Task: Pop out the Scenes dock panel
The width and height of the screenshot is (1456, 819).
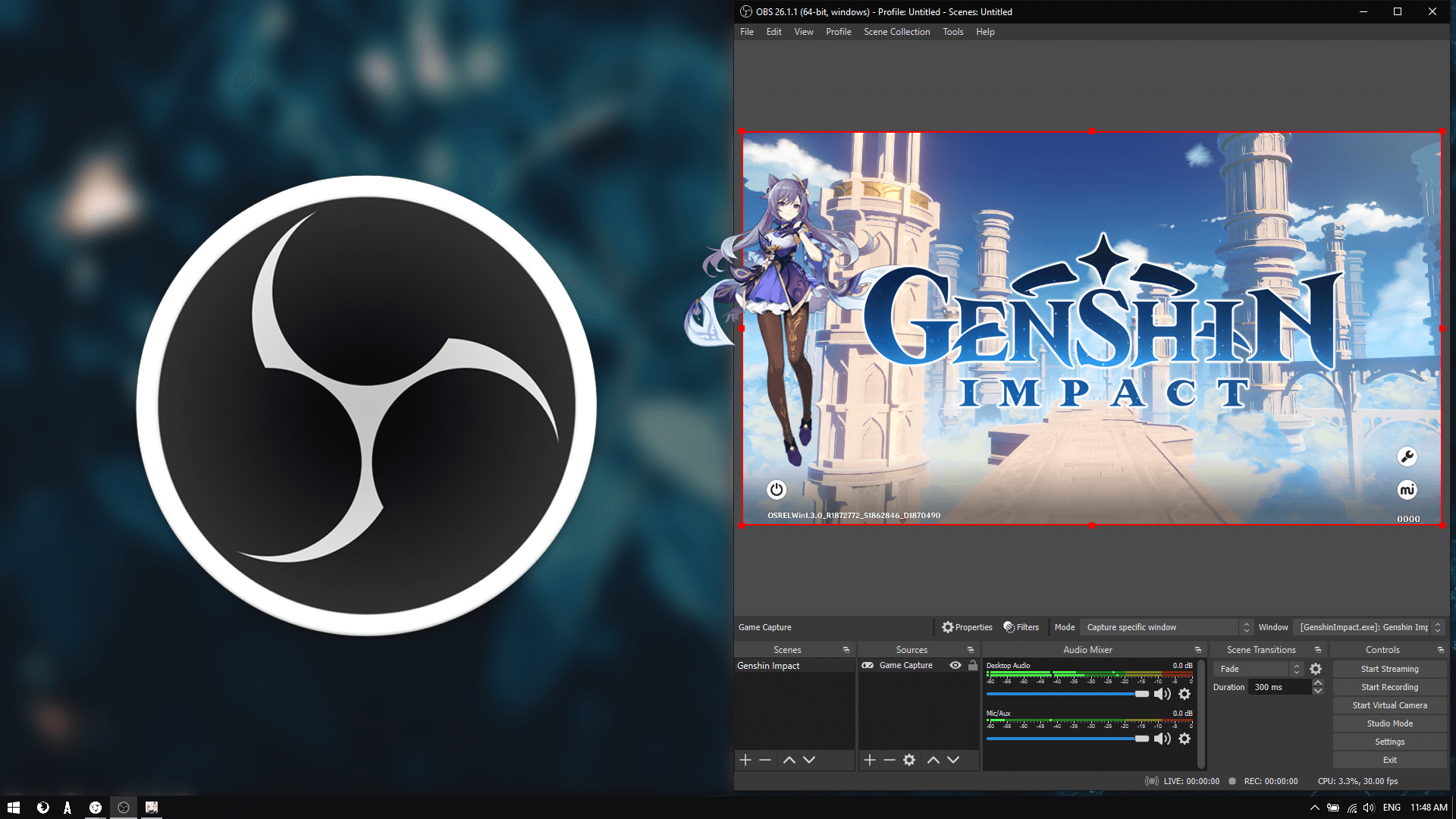Action: (846, 650)
